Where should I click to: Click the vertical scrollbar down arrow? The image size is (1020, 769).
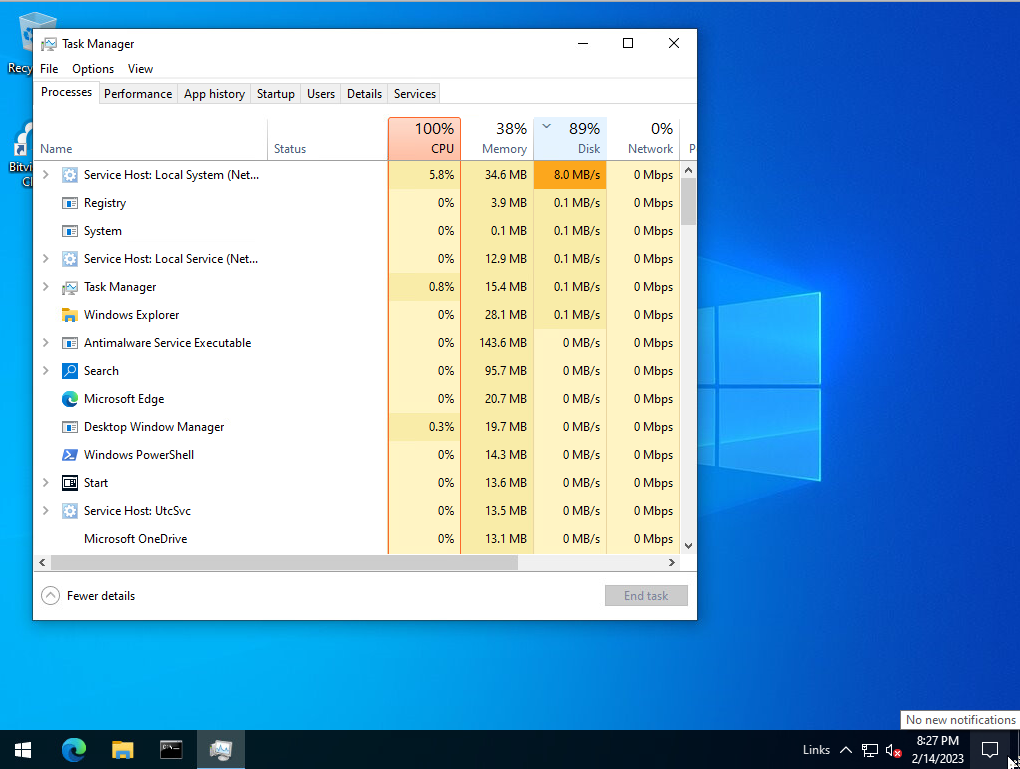click(x=688, y=546)
